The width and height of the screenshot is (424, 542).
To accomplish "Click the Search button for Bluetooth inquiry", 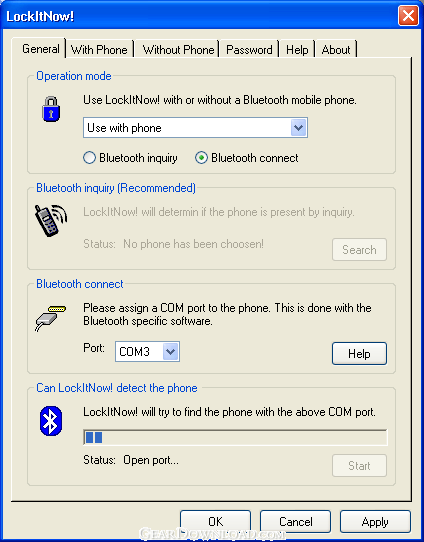I will 359,250.
